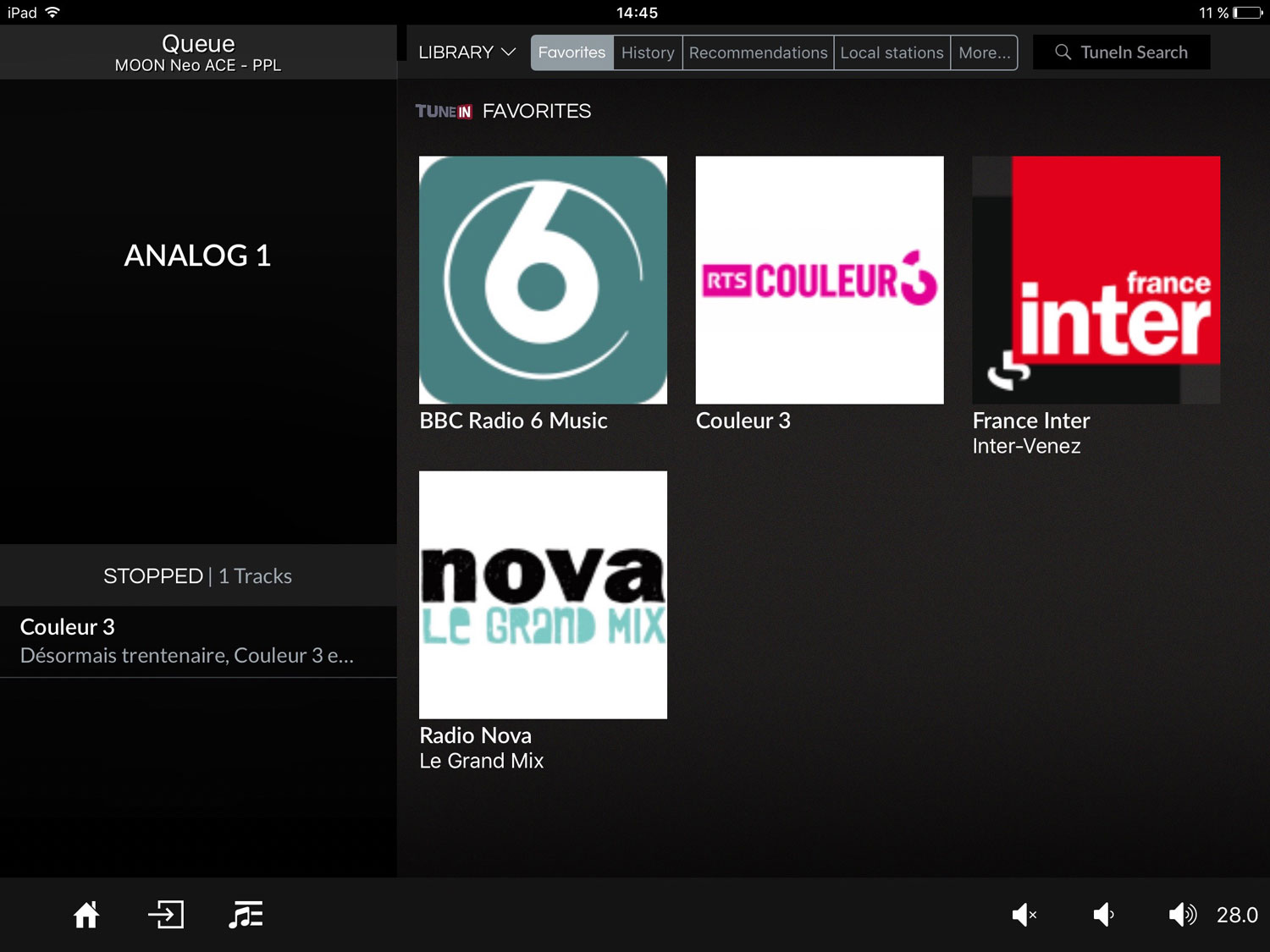Click the magnifier icon in TuneIn Search
The height and width of the screenshot is (952, 1270).
coord(1063,52)
